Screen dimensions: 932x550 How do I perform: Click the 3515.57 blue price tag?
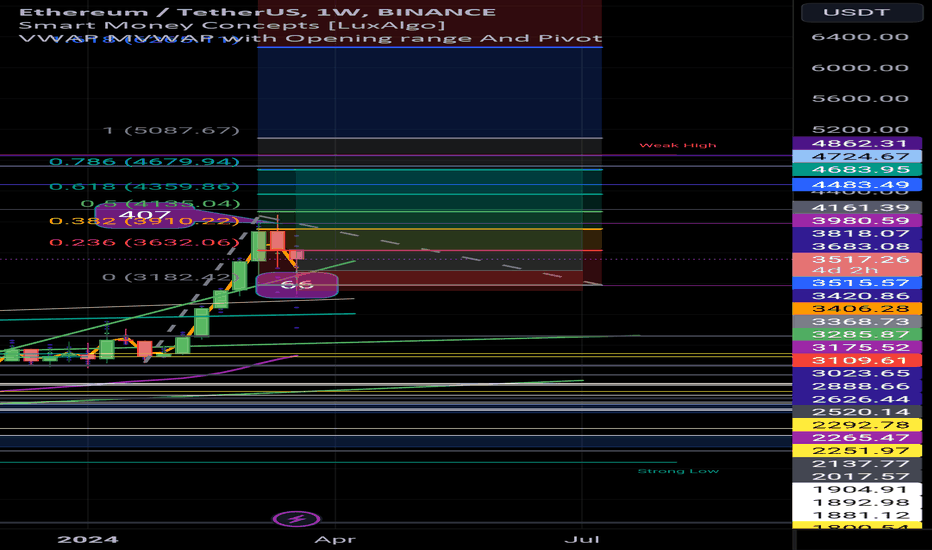pyautogui.click(x=858, y=283)
